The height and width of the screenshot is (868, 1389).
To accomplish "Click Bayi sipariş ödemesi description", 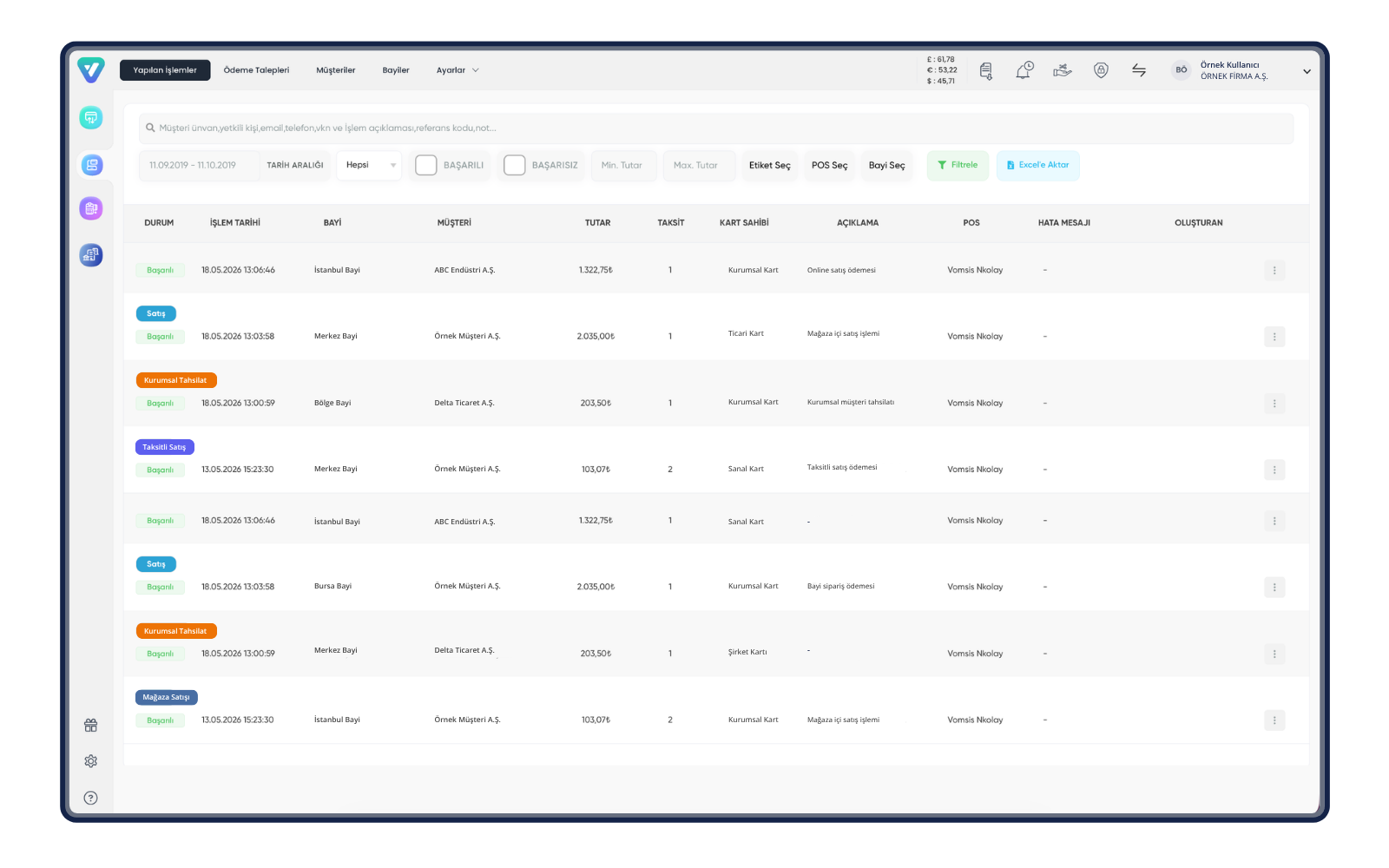I will pyautogui.click(x=841, y=586).
